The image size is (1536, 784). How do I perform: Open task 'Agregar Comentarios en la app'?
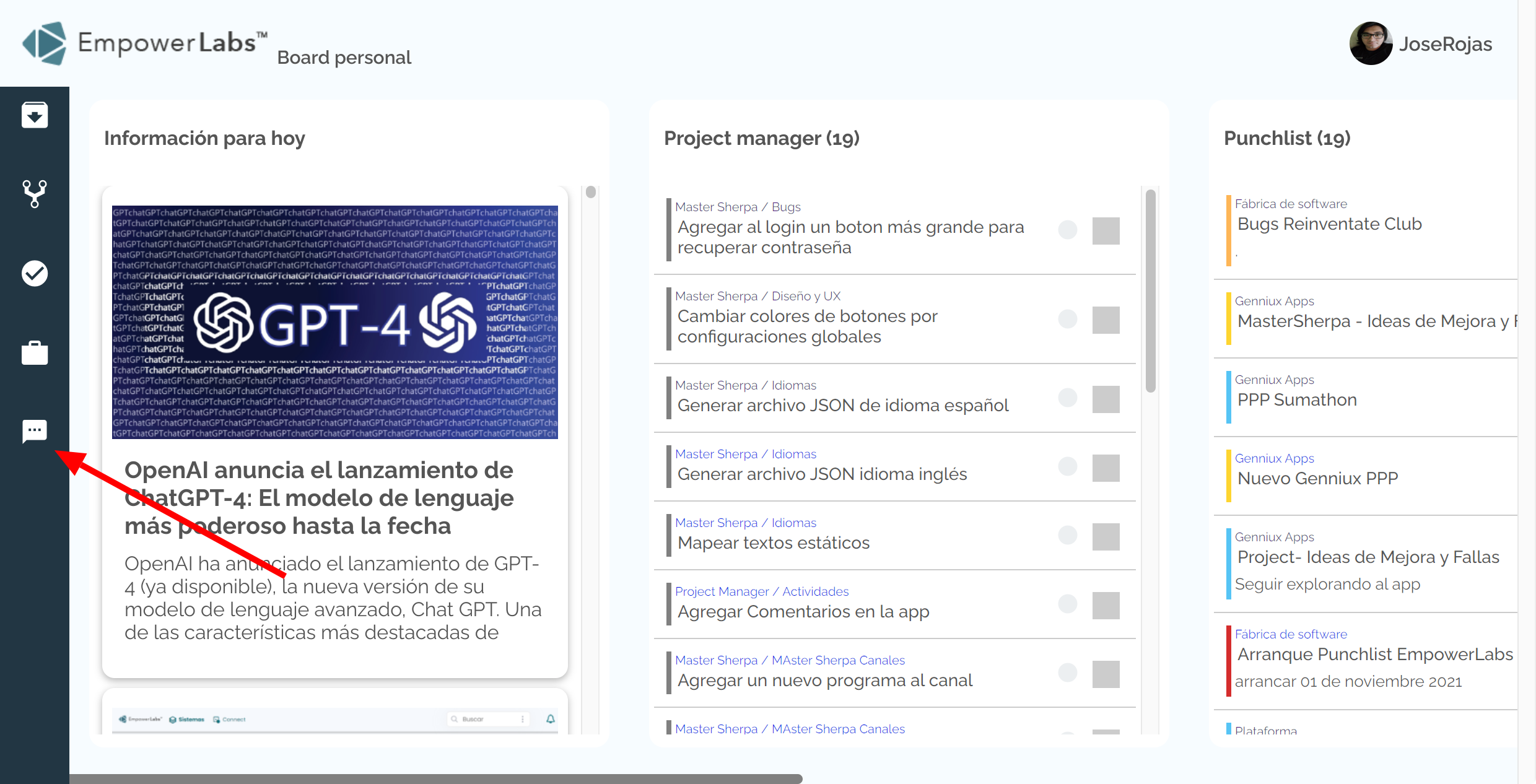tap(803, 611)
